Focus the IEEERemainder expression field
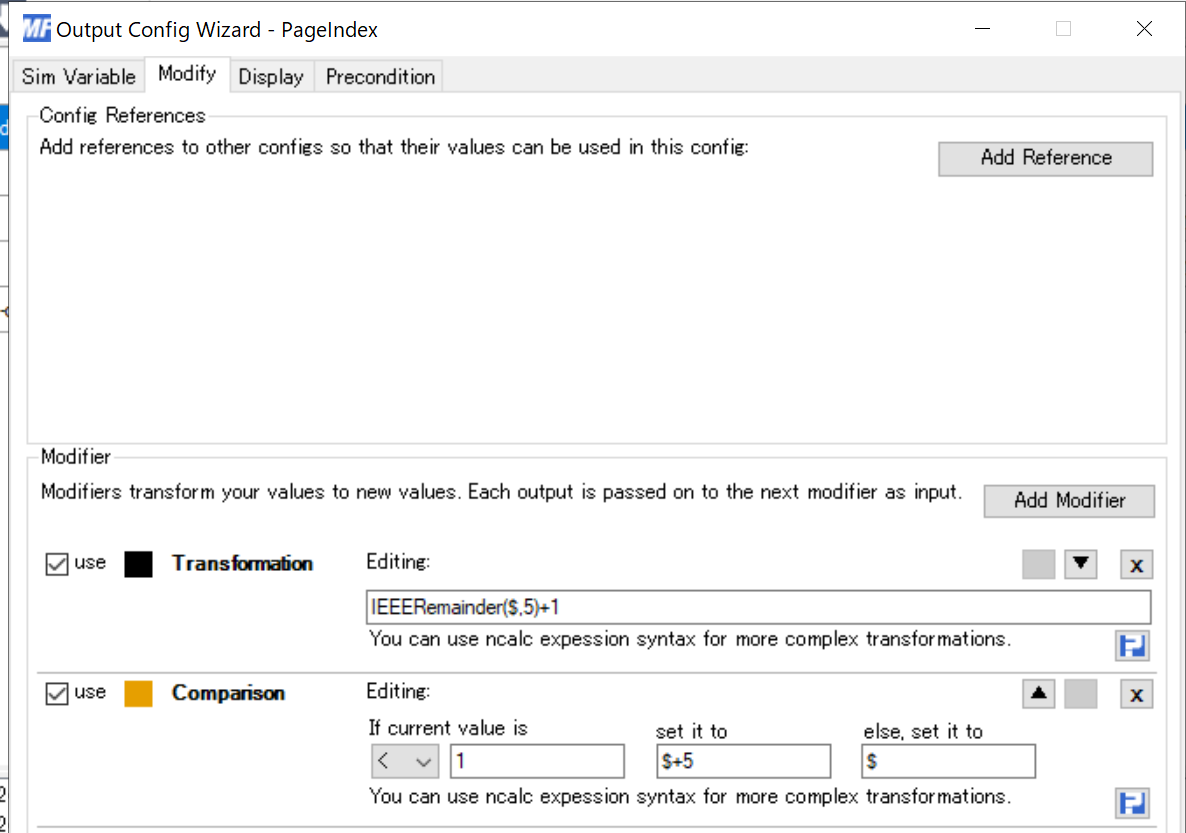Image resolution: width=1186 pixels, height=833 pixels. coord(758,607)
